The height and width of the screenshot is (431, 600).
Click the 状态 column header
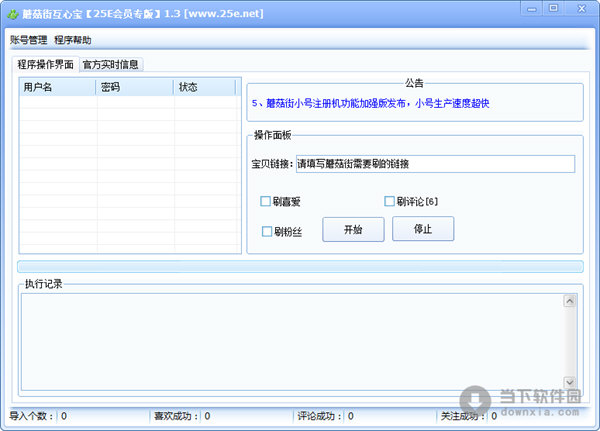click(205, 87)
